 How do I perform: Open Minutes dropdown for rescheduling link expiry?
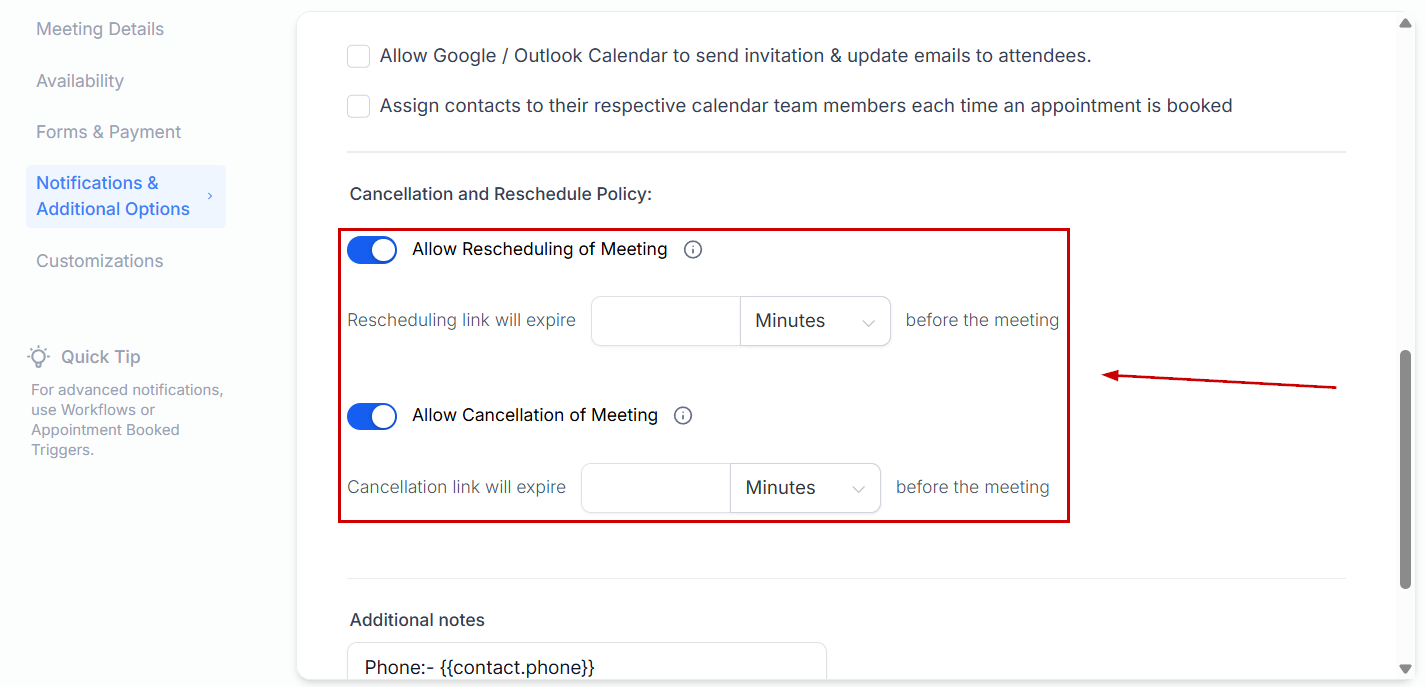[x=815, y=321]
